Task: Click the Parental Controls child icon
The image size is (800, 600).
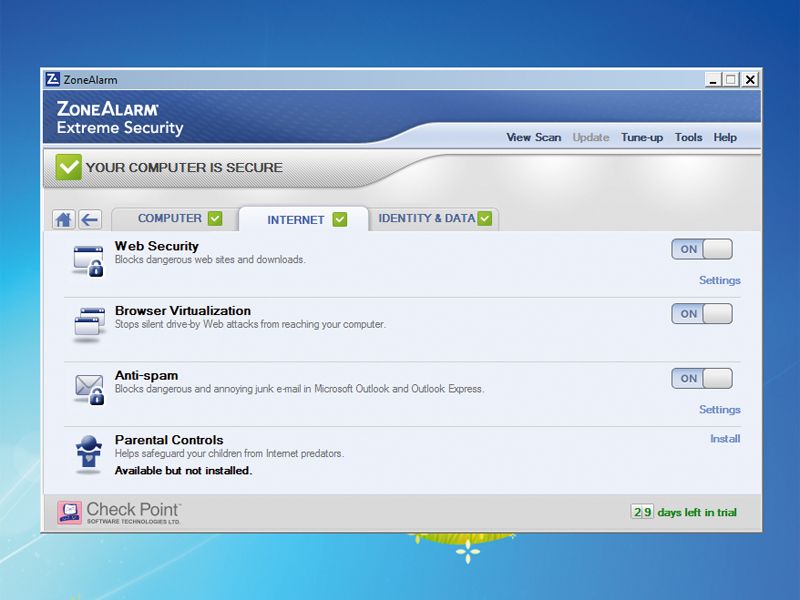Action: point(89,453)
